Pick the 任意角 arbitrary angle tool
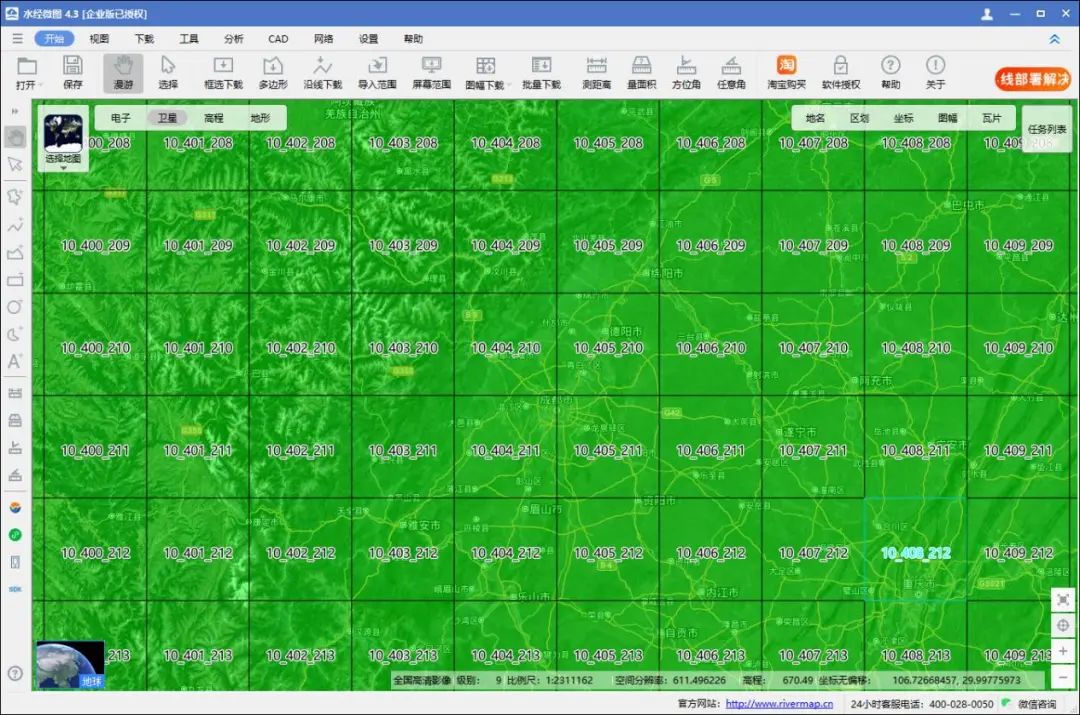 click(x=731, y=72)
